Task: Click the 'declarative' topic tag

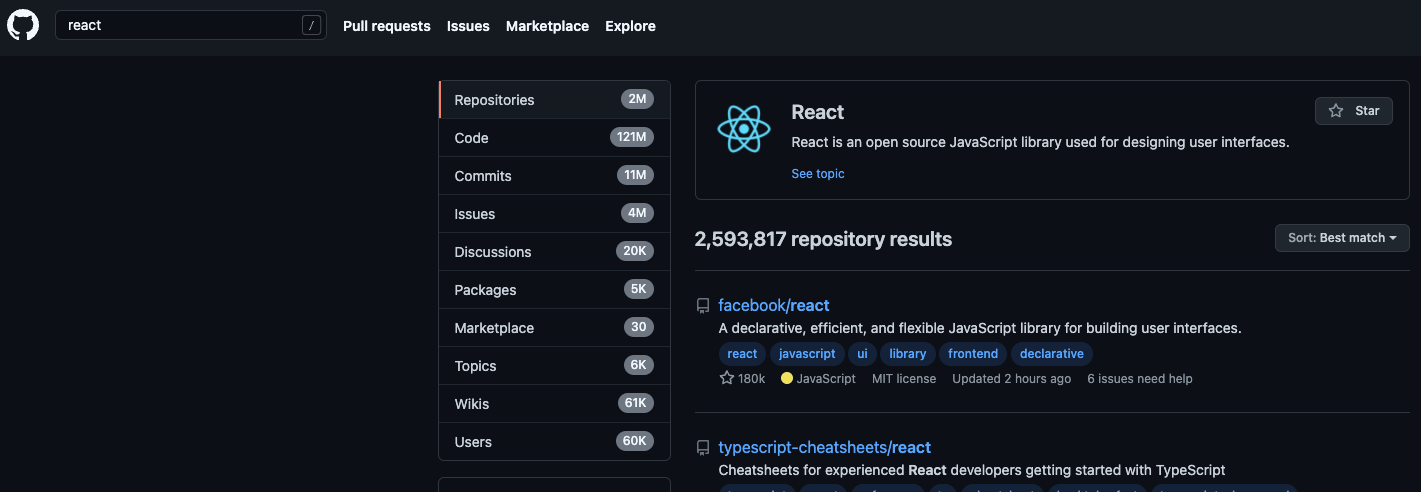Action: (x=1051, y=354)
